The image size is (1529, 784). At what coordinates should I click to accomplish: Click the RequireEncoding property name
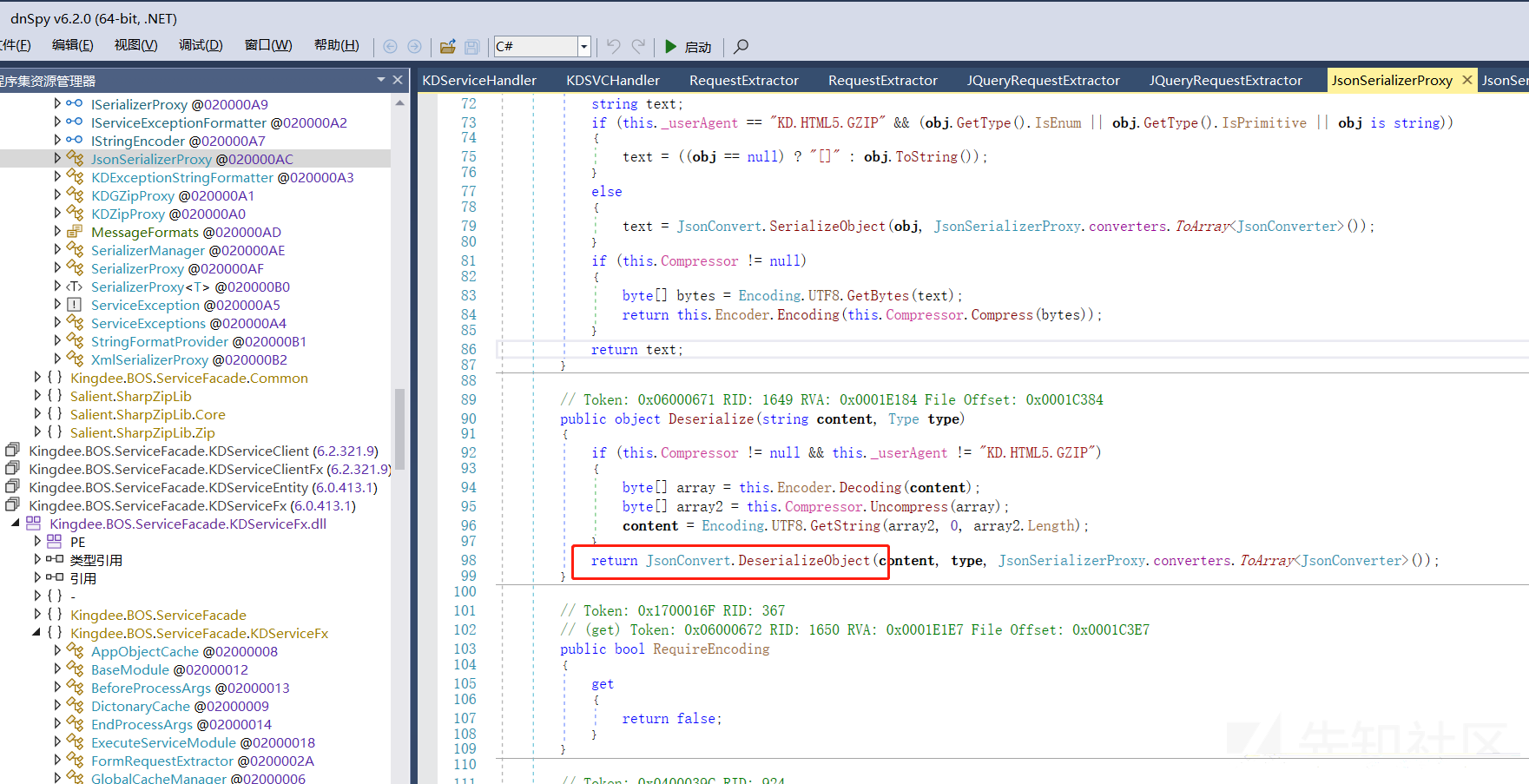[711, 649]
